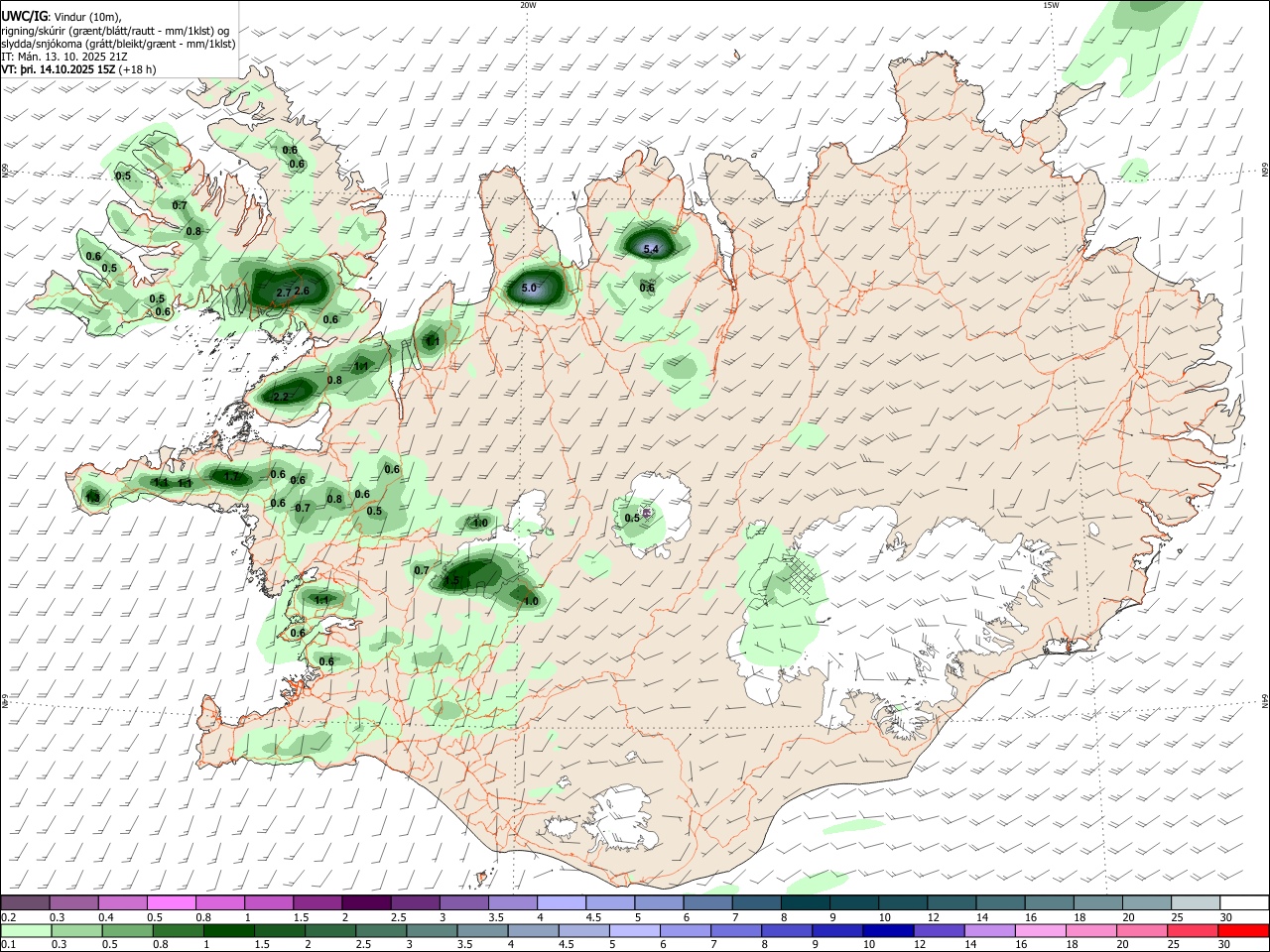Click the '15W' longitude label at the top
The height and width of the screenshot is (952, 1270).
[x=1051, y=5]
